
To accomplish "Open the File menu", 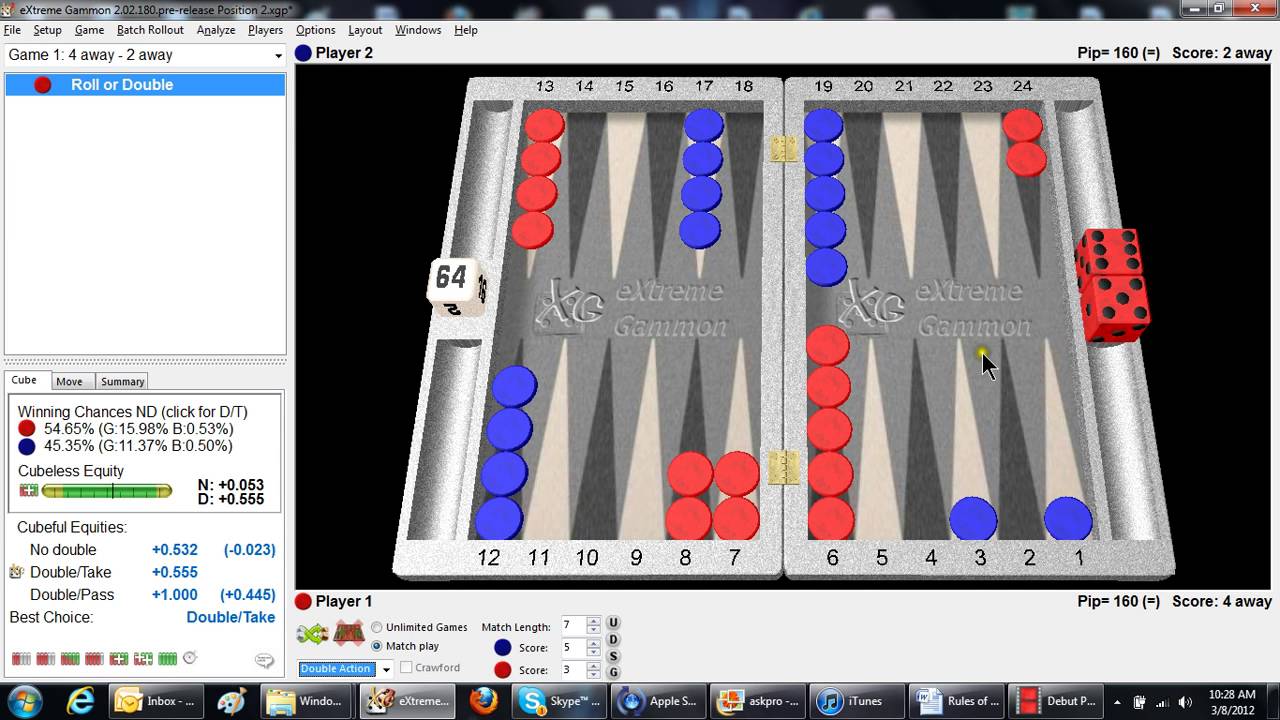I will pos(12,30).
